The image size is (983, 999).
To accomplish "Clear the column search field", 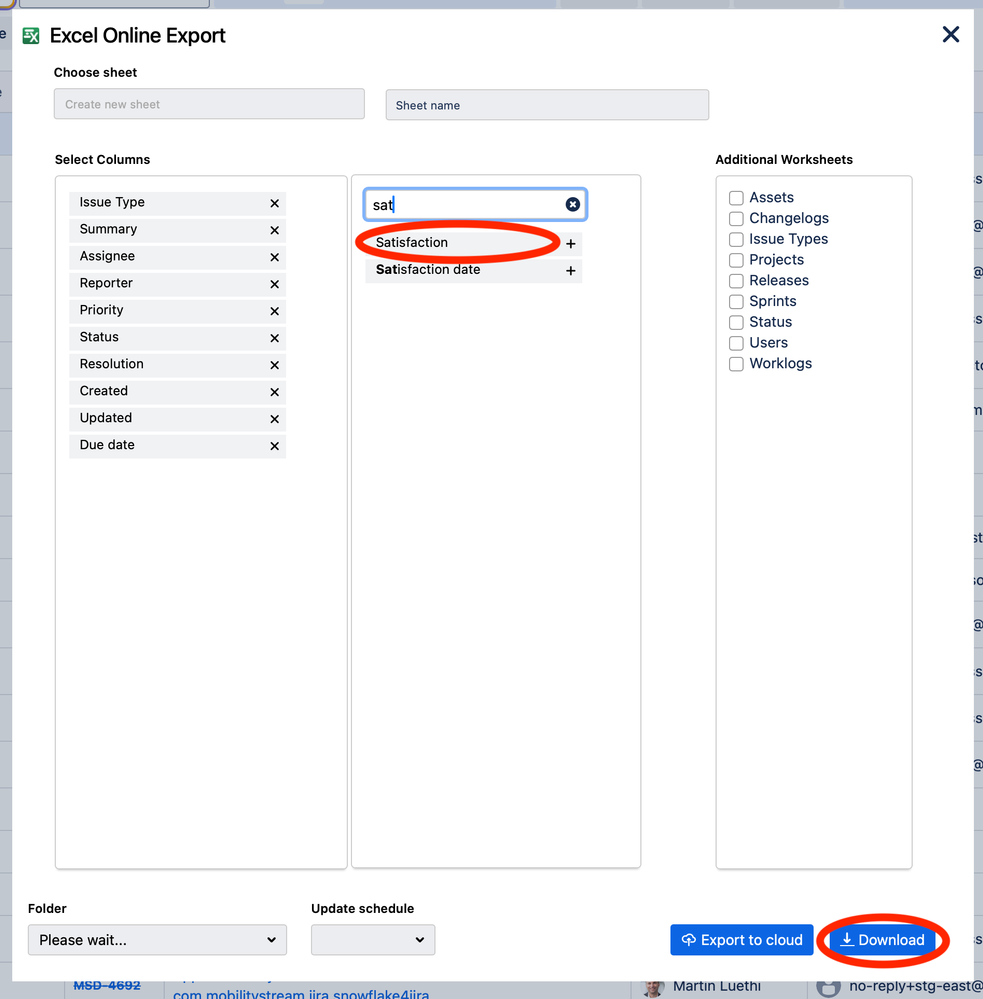I will pos(573,204).
